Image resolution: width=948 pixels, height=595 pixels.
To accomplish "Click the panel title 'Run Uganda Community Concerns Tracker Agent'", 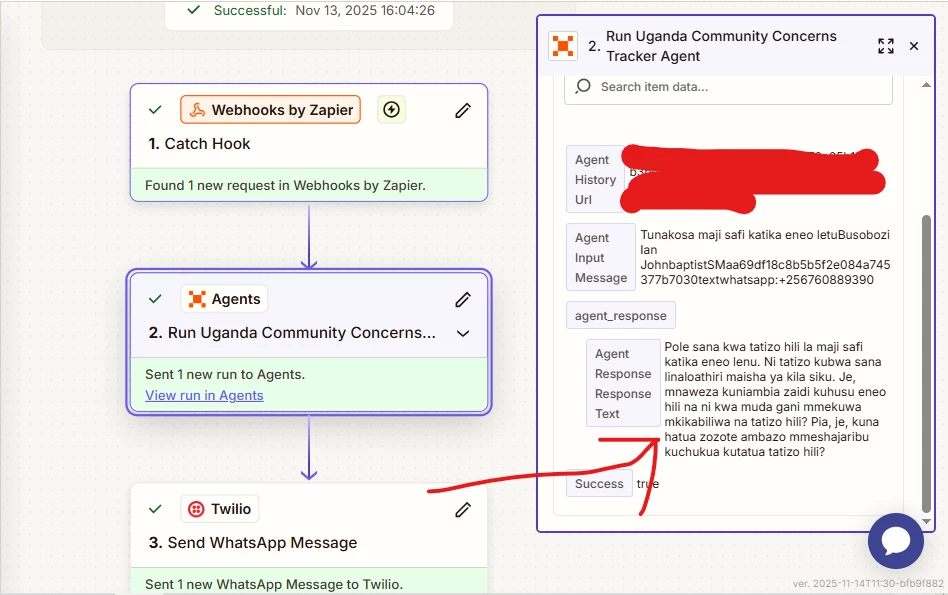I will point(721,46).
